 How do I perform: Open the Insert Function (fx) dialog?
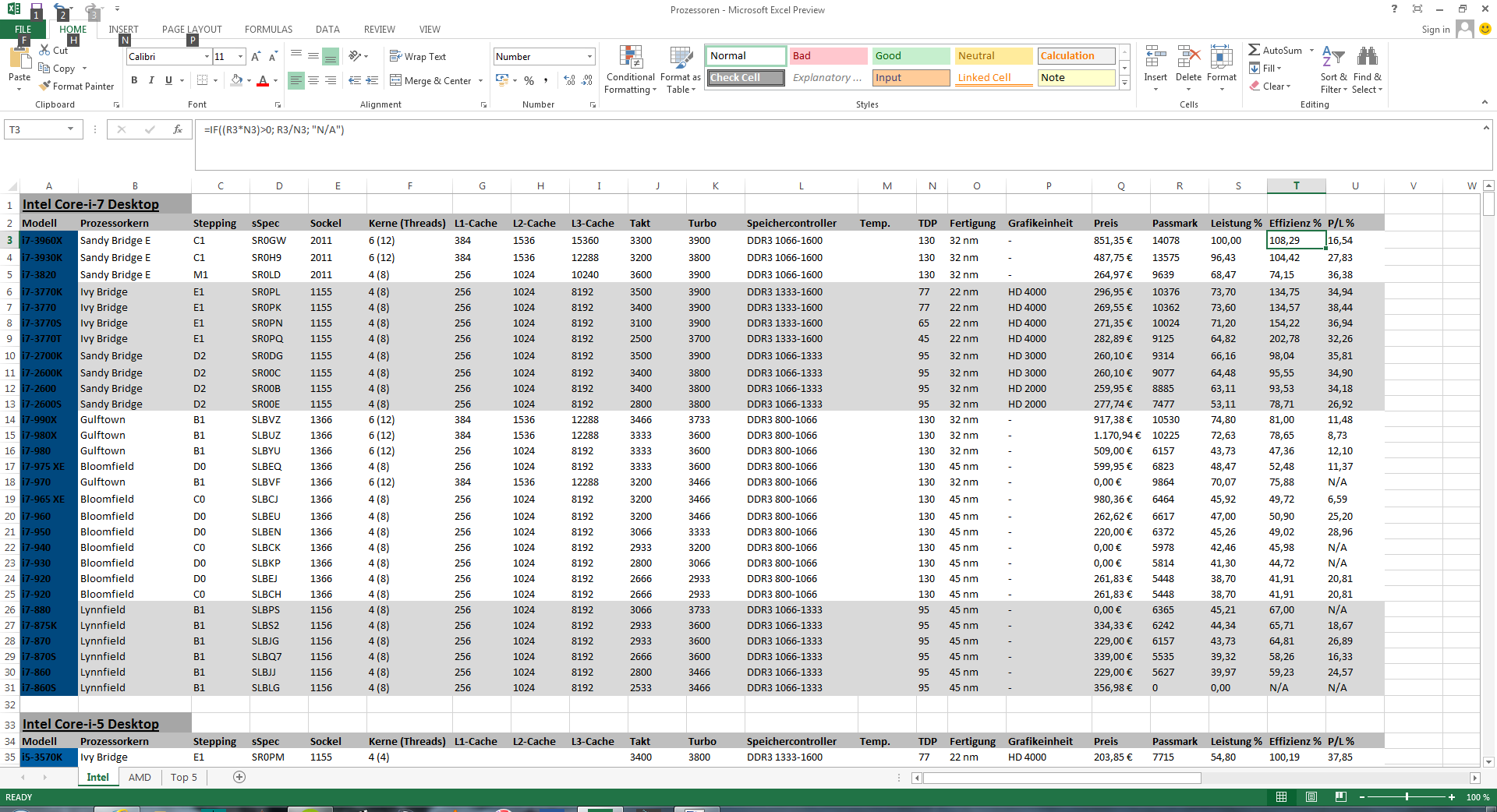click(x=178, y=129)
